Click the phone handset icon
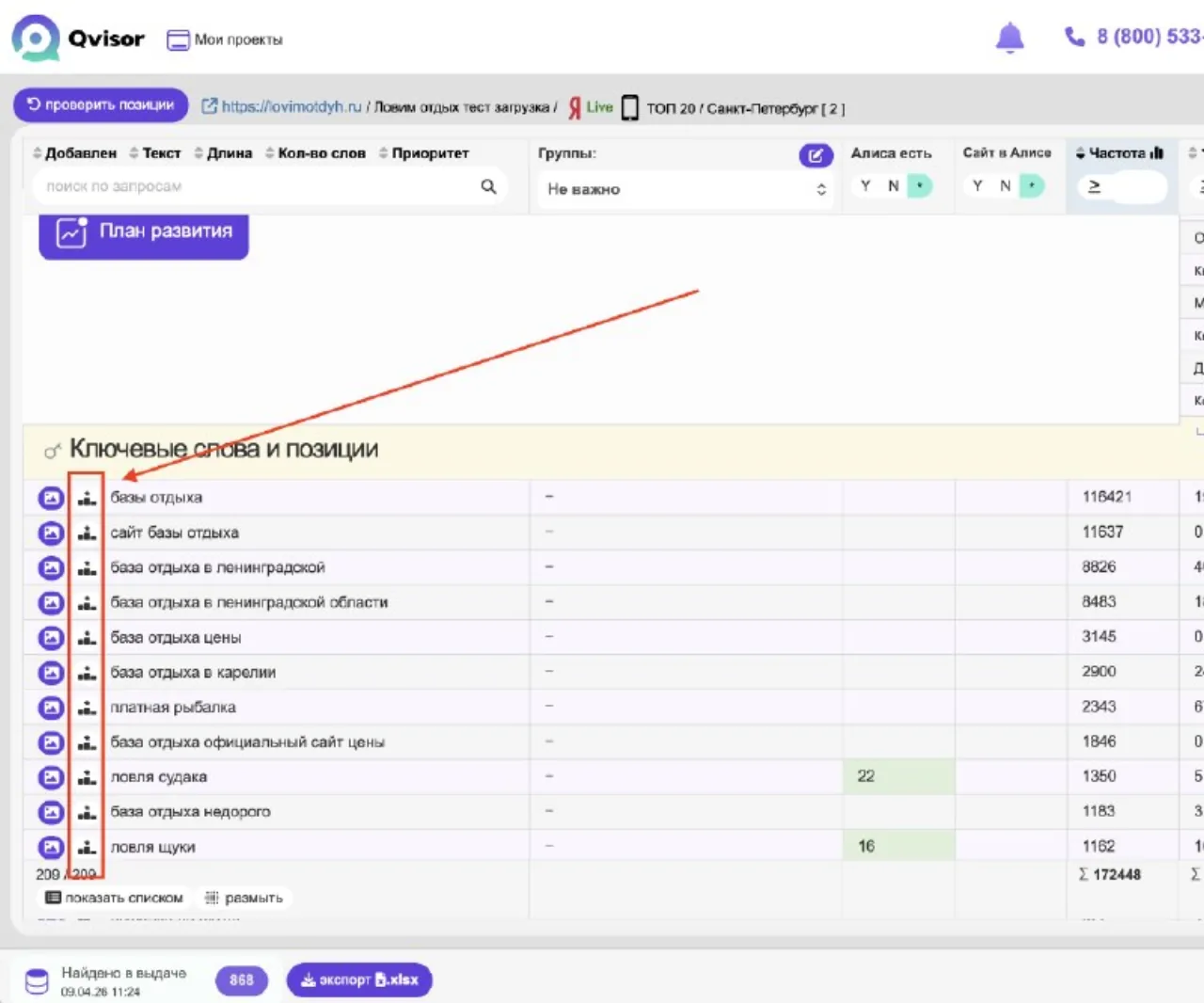 1074,37
